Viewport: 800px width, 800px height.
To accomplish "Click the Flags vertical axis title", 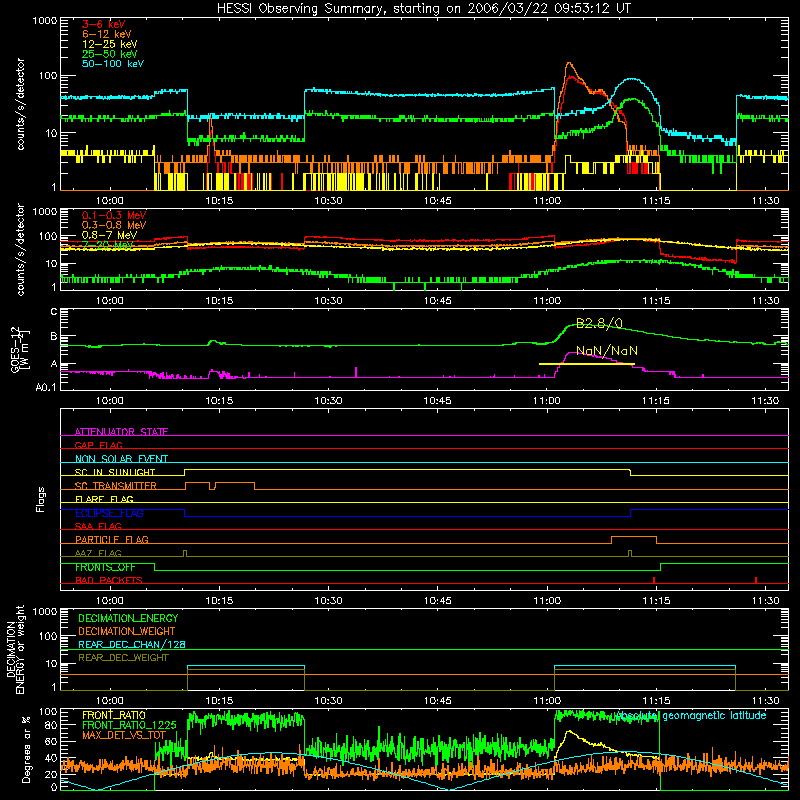I will (x=40, y=499).
